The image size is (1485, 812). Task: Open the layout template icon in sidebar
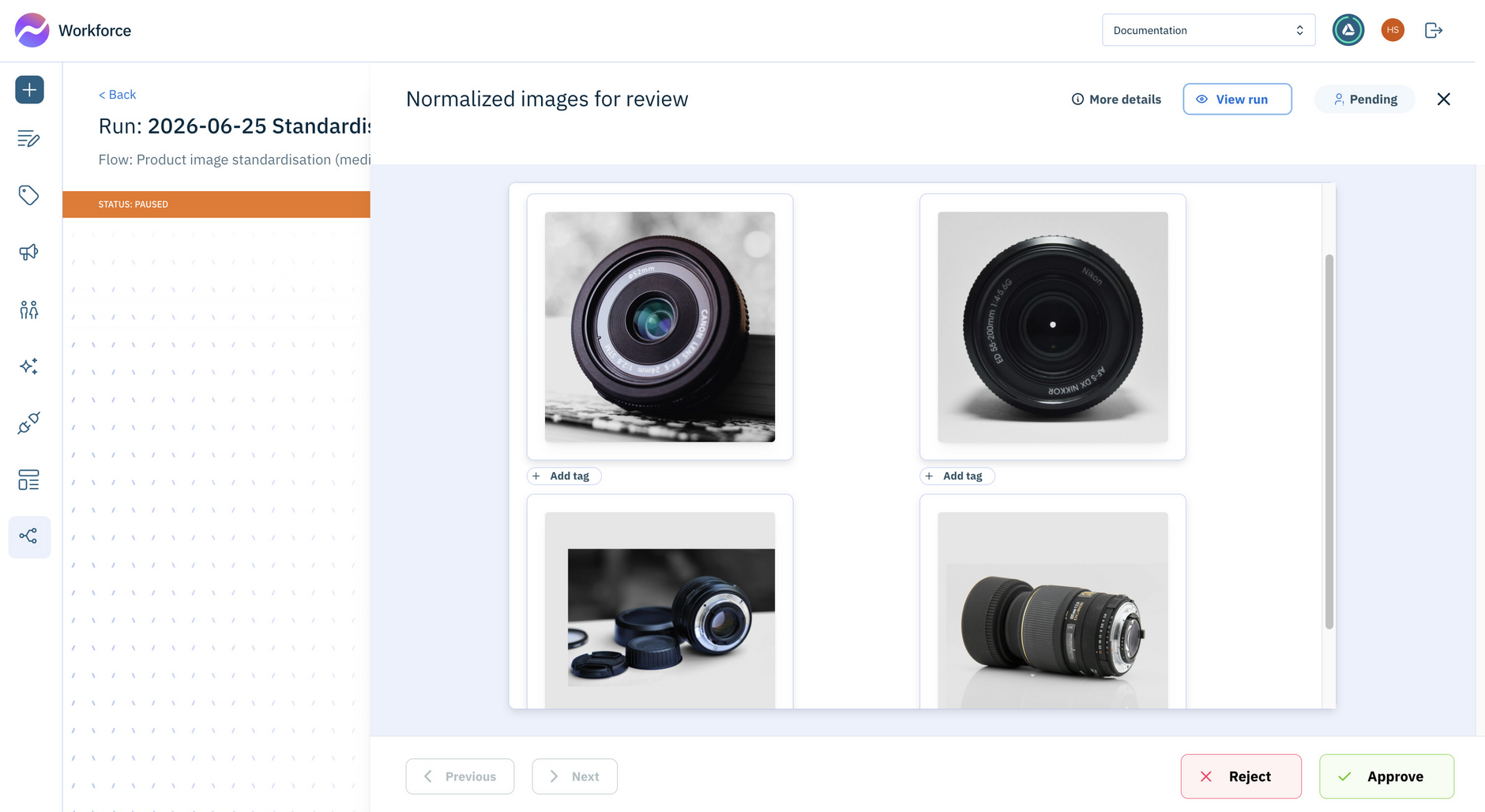(x=29, y=480)
